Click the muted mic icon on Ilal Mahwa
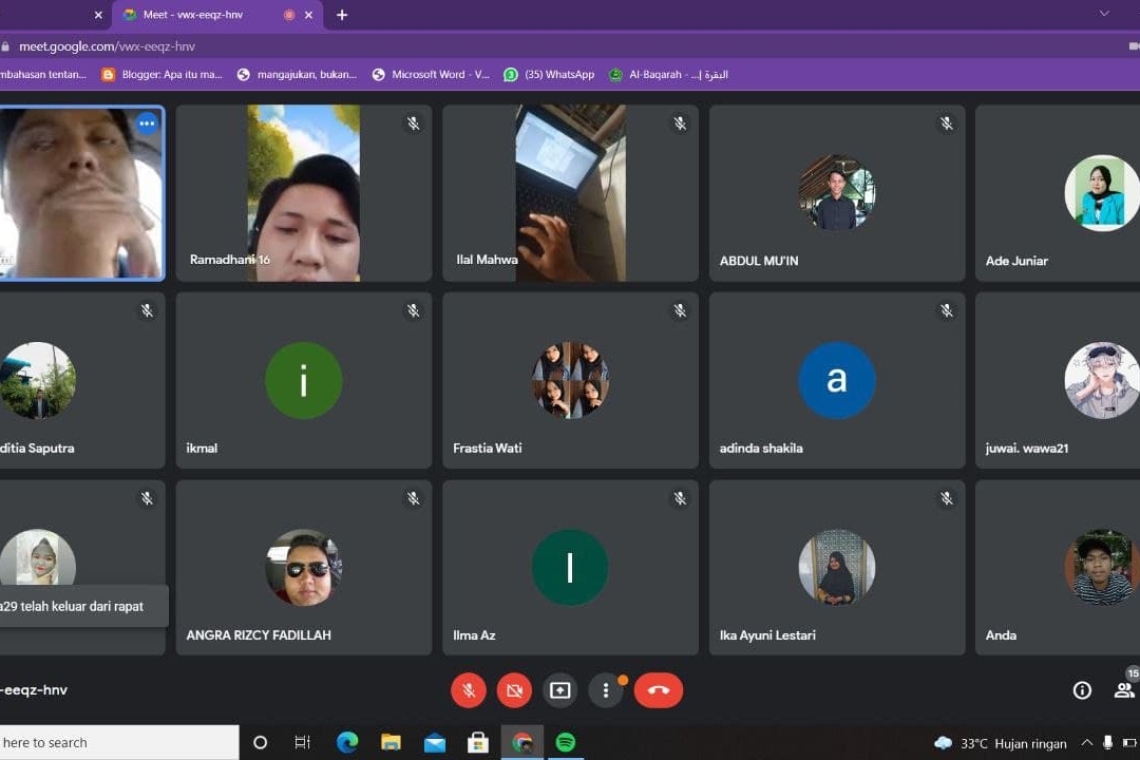This screenshot has width=1140, height=760. click(680, 124)
